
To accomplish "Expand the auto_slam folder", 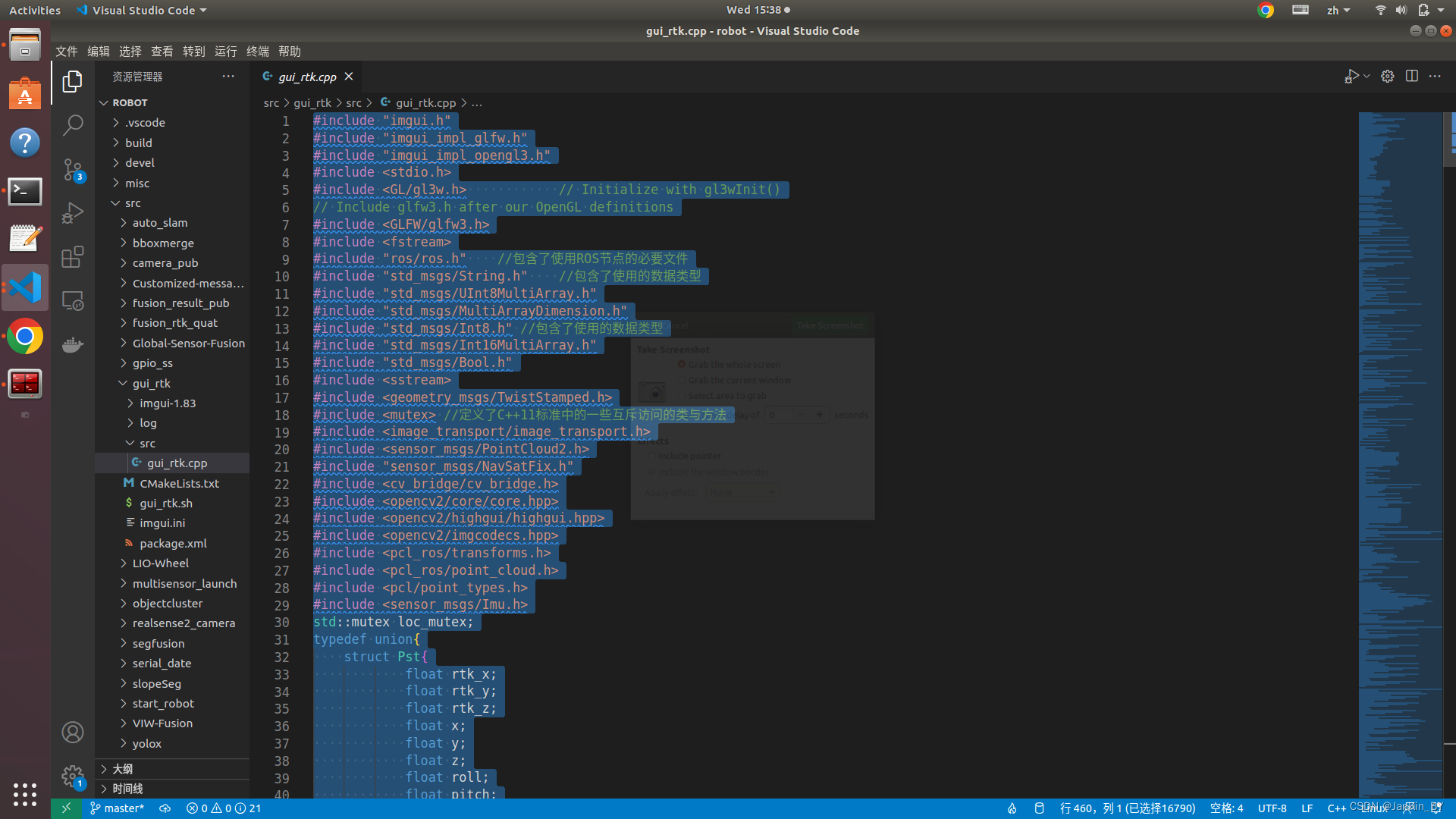I will click(x=159, y=223).
